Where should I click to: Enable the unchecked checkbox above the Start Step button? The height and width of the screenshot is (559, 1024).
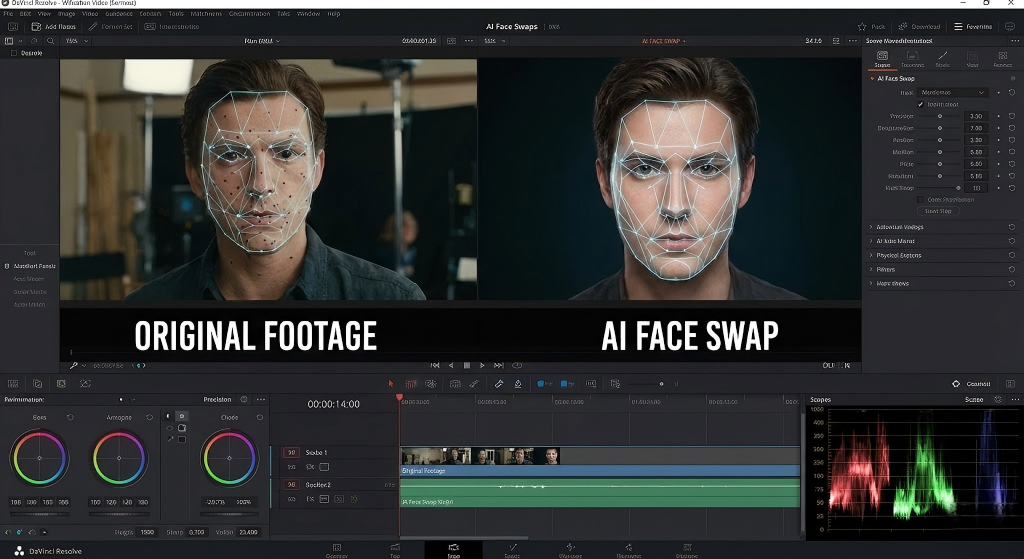tap(921, 199)
